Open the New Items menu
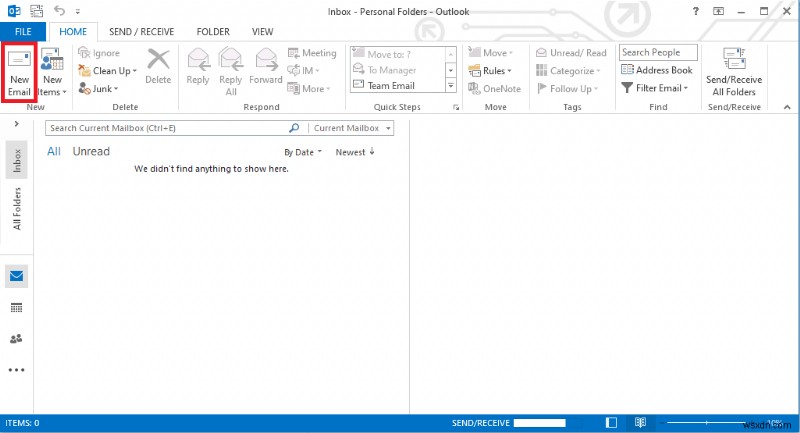Viewport: 800px width, 433px height. [52, 73]
